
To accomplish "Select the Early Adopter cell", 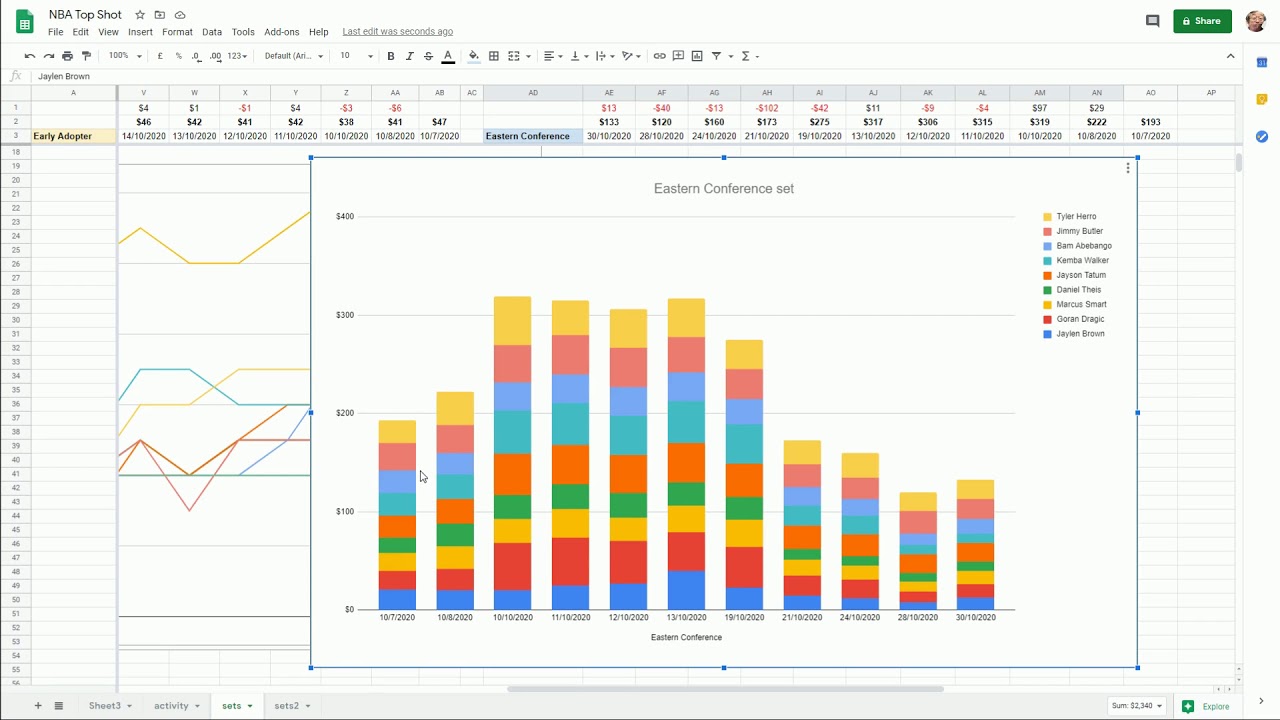I will click(x=73, y=136).
